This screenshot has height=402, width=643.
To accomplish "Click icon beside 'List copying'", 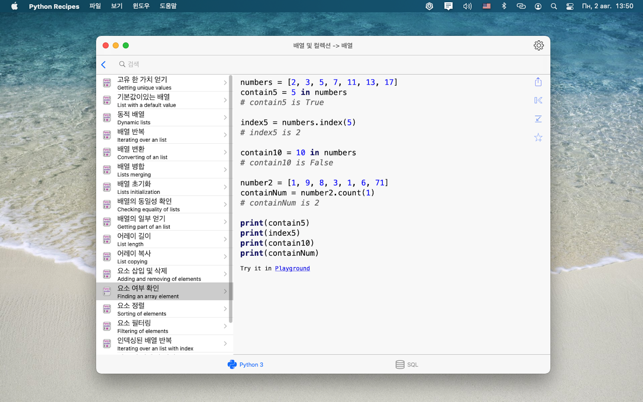I will point(107,257).
